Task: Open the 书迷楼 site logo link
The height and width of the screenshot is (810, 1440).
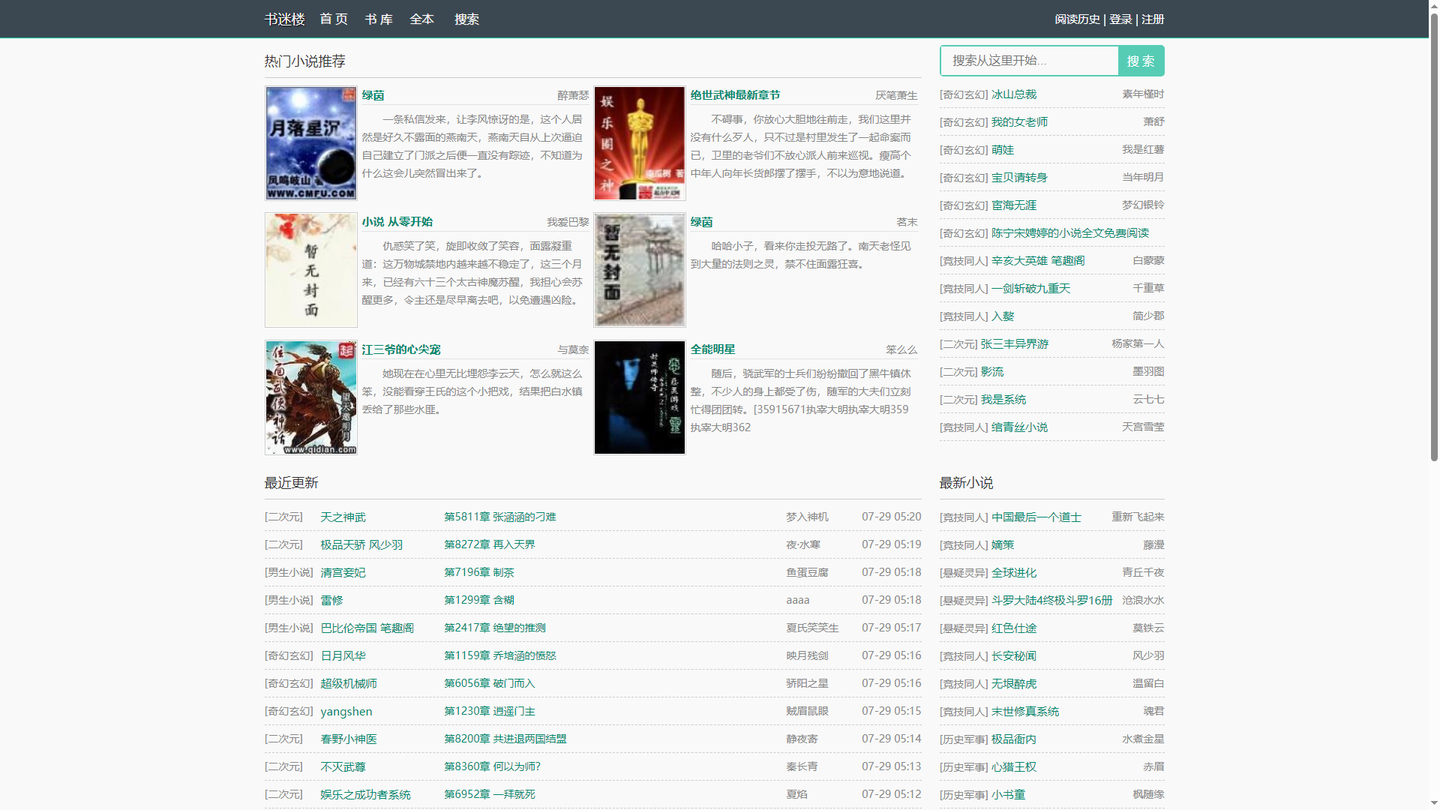Action: pos(286,19)
